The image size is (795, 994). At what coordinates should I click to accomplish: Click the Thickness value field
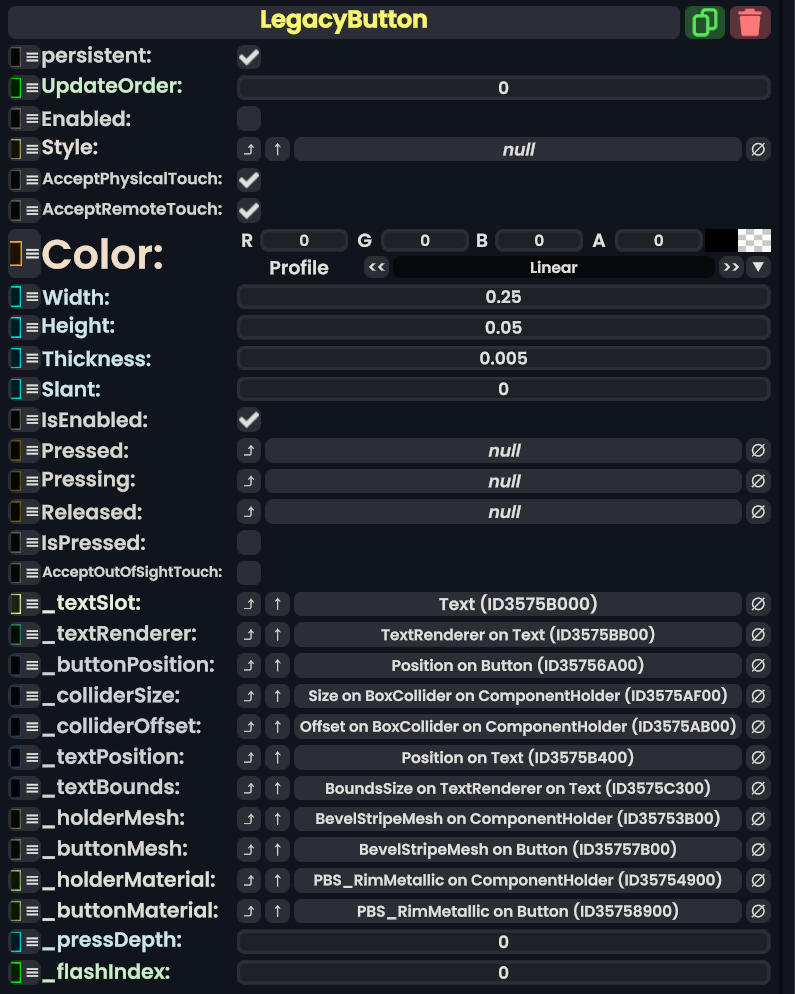(x=503, y=359)
